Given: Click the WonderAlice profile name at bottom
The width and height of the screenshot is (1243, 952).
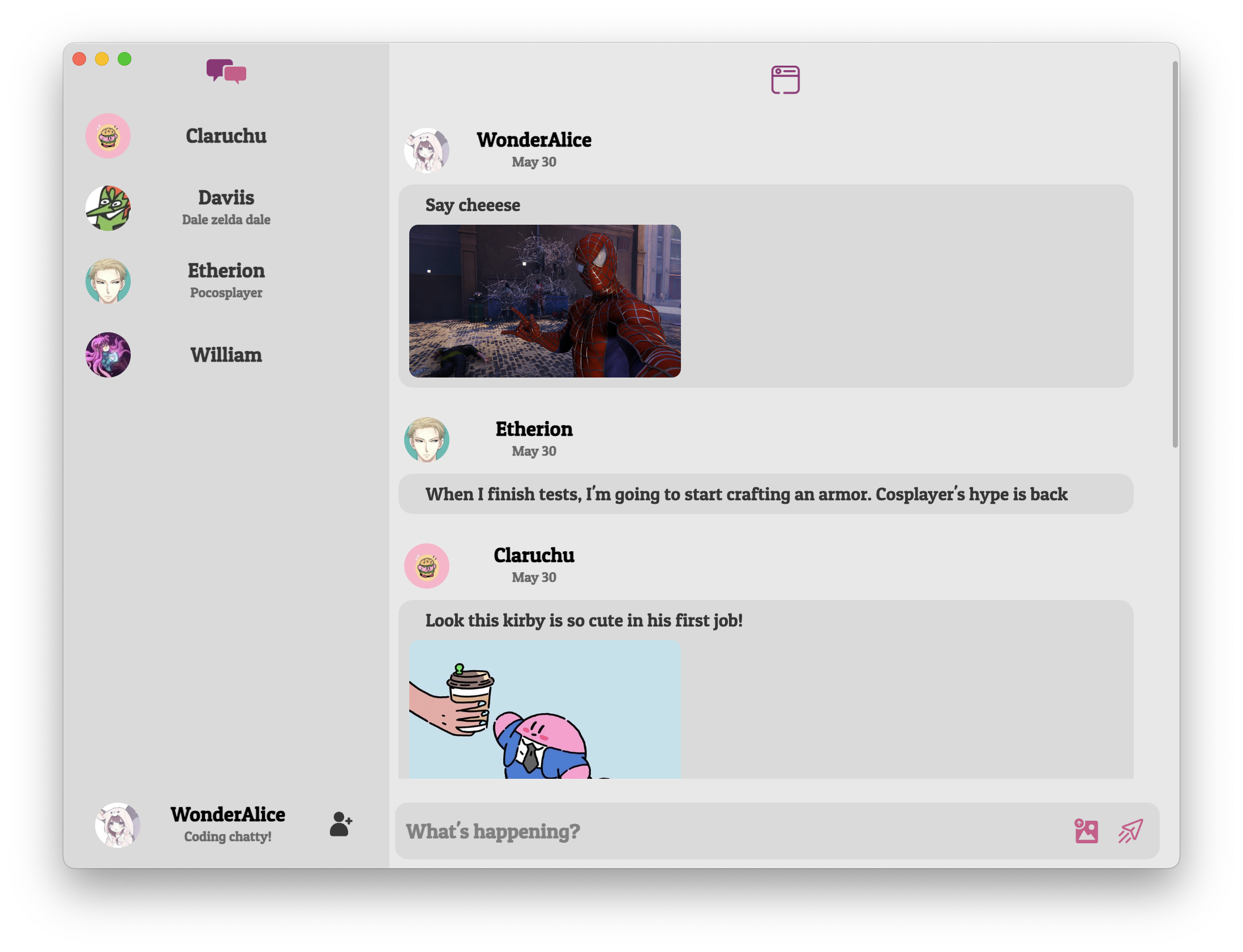Looking at the screenshot, I should click(x=228, y=814).
